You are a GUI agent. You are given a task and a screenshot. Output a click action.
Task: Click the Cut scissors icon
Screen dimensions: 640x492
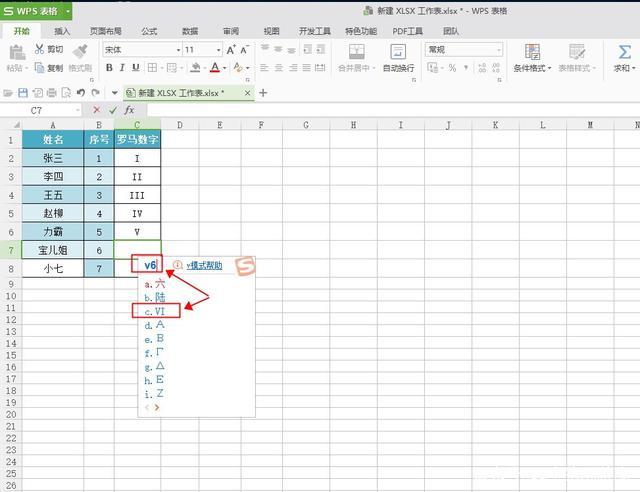pos(40,49)
